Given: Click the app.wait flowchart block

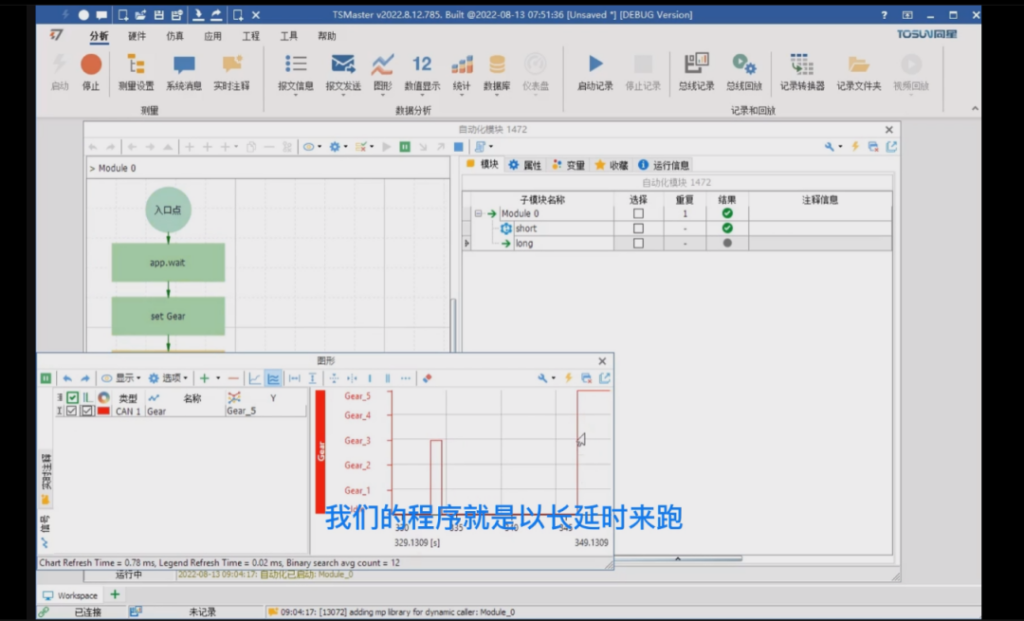Looking at the screenshot, I should coord(168,262).
